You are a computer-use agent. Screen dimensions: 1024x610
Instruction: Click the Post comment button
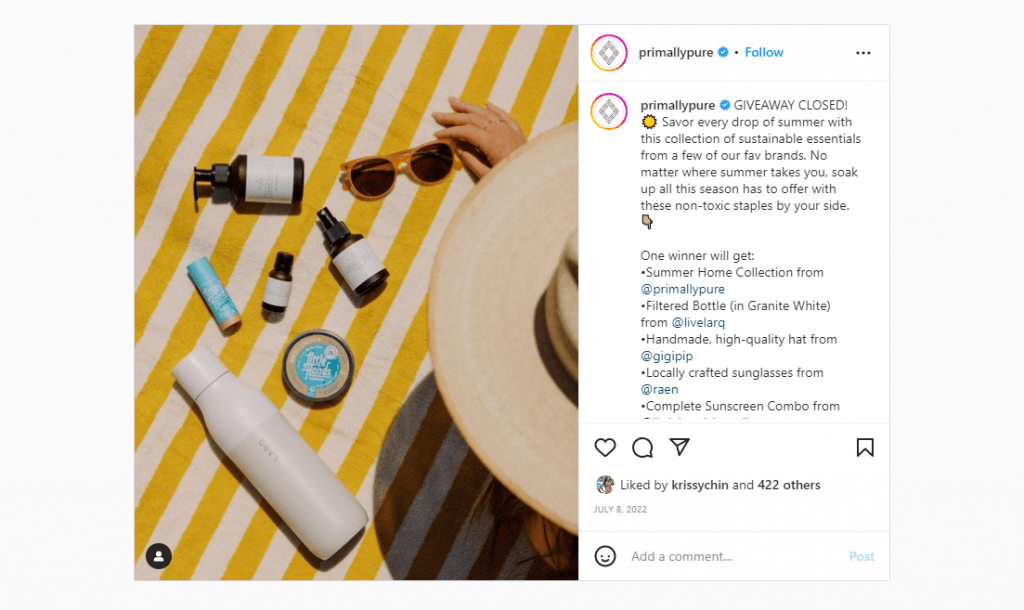[861, 556]
